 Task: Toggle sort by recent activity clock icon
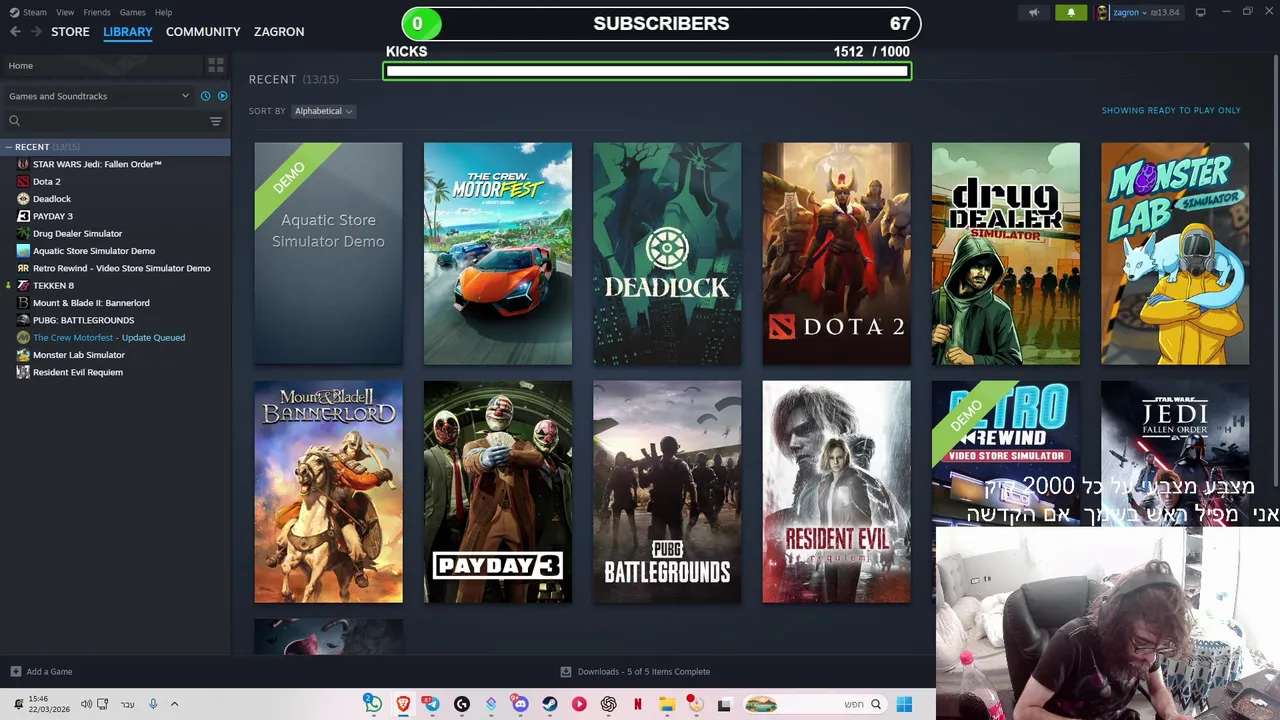[x=205, y=96]
